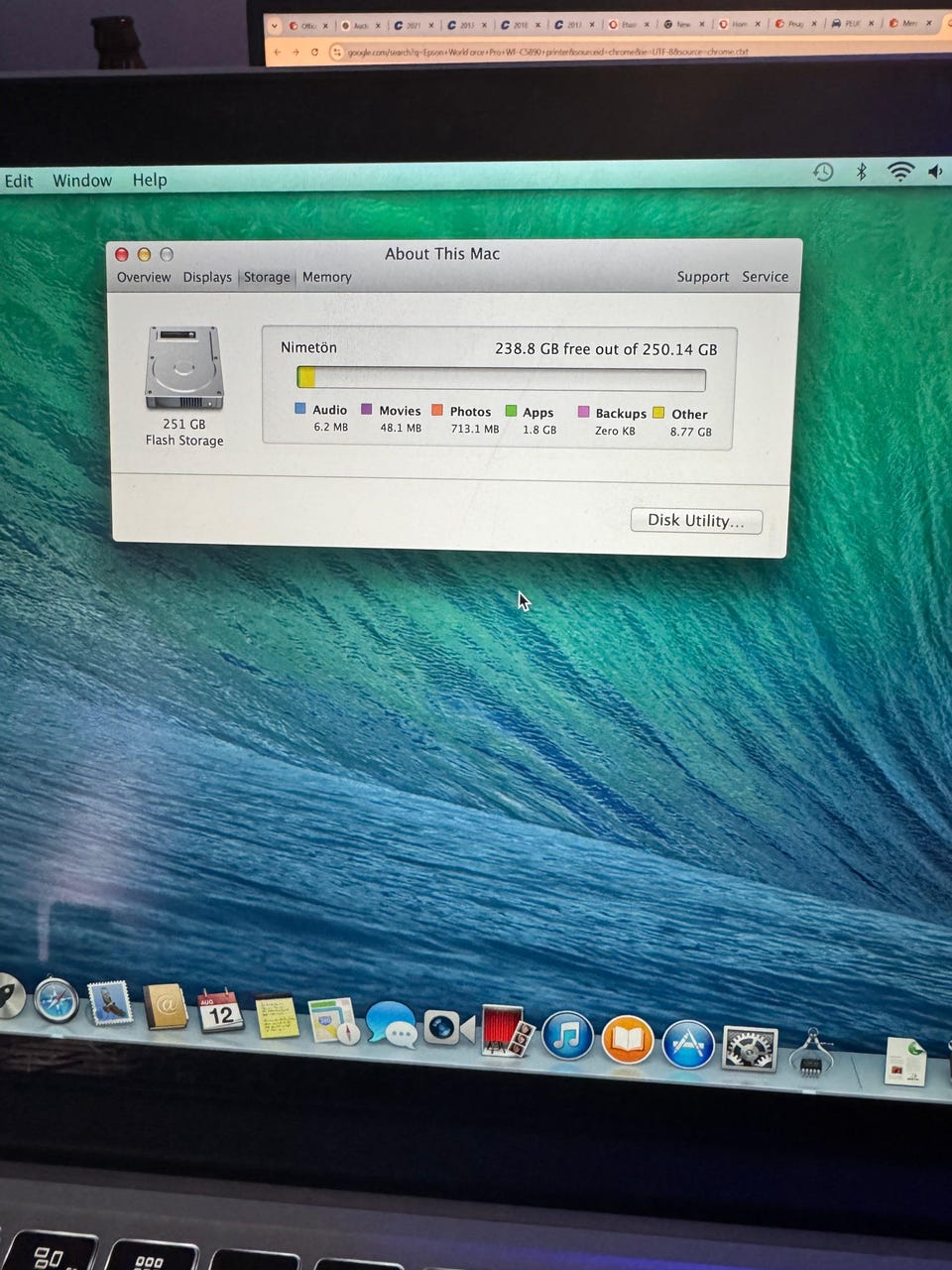Click the "About This Mac" window title
The height and width of the screenshot is (1270, 952).
click(442, 254)
